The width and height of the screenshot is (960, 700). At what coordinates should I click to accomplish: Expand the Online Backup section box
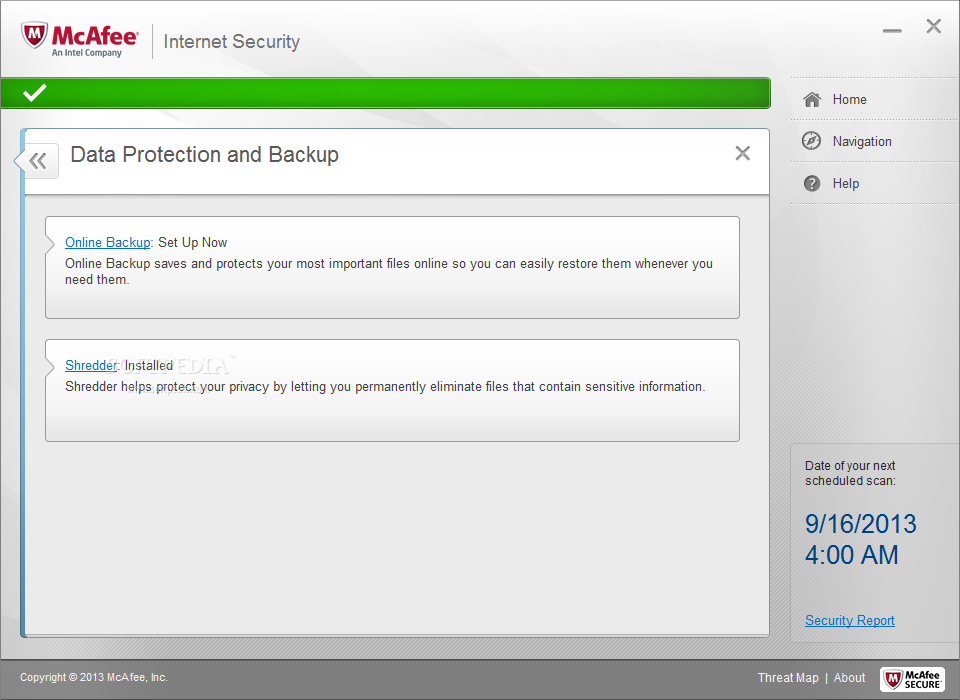pyautogui.click(x=392, y=267)
